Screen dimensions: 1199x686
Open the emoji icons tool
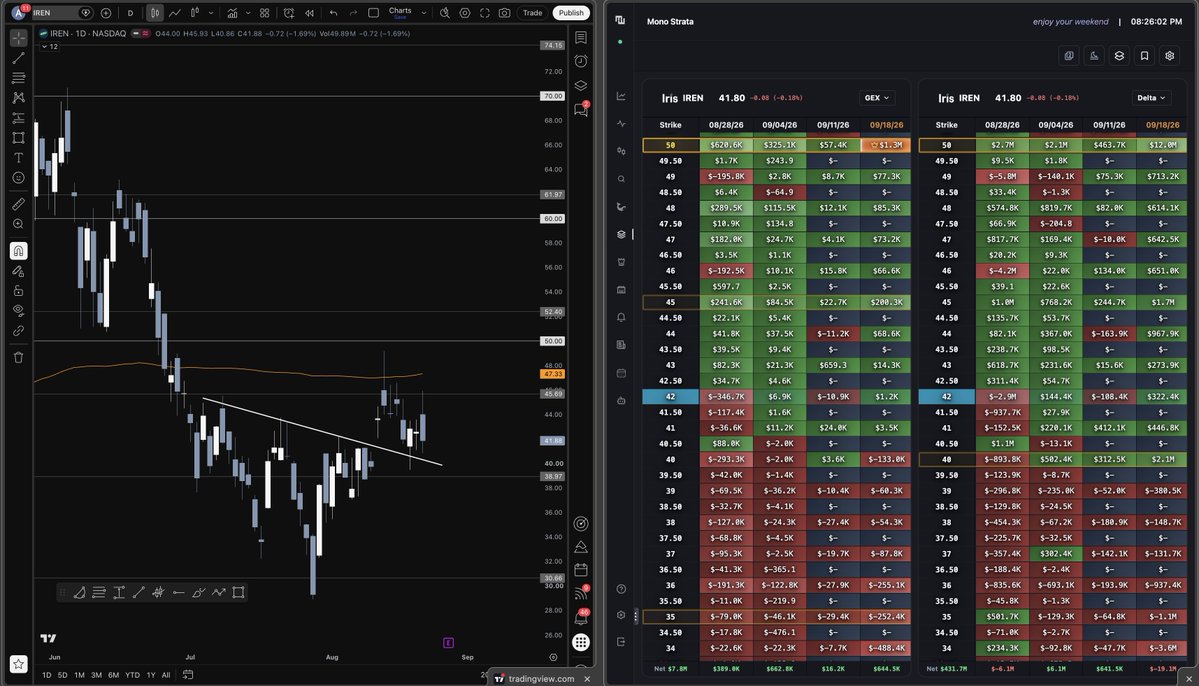tap(18, 177)
